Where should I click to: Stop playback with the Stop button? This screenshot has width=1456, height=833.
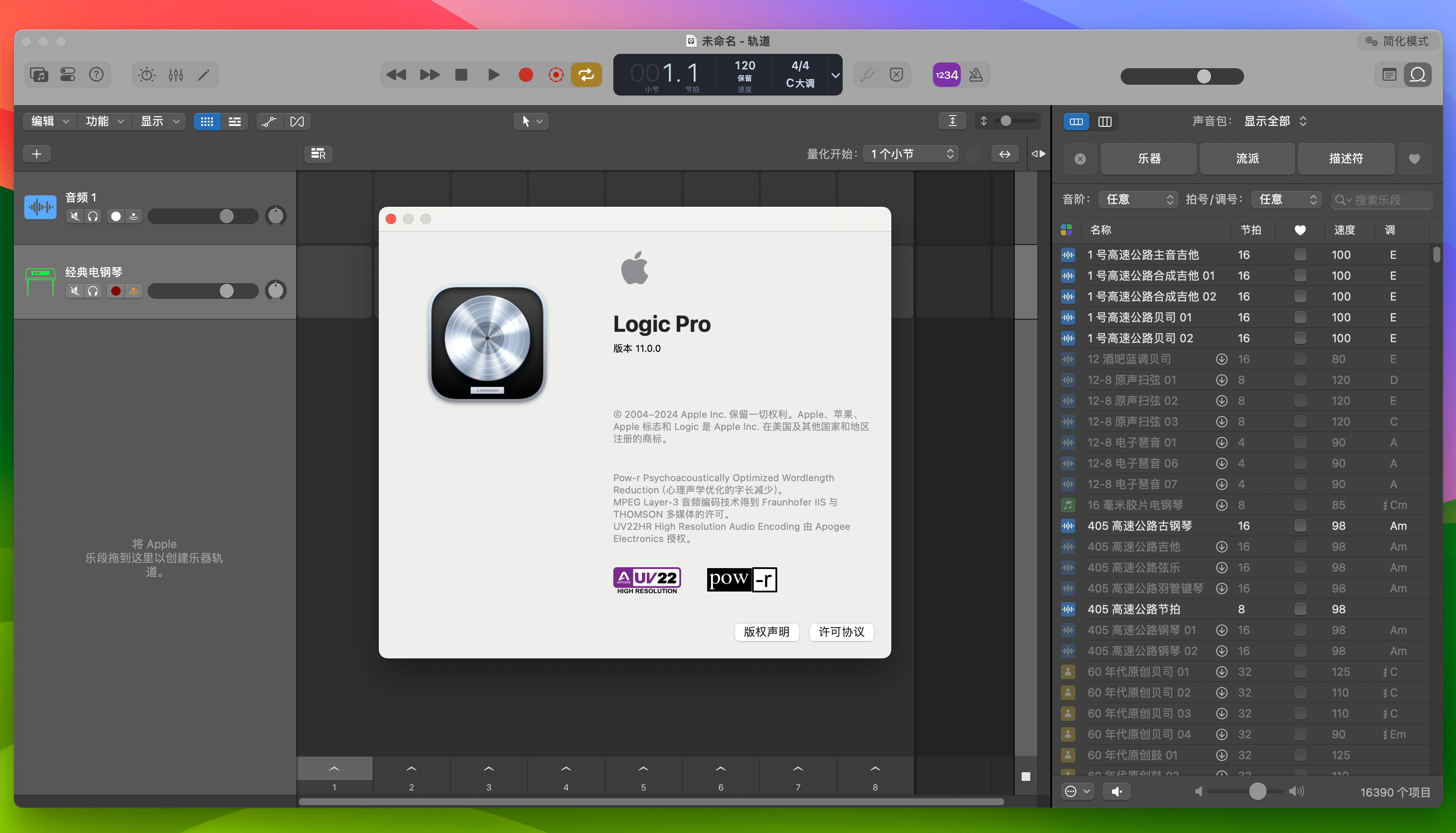(461, 75)
